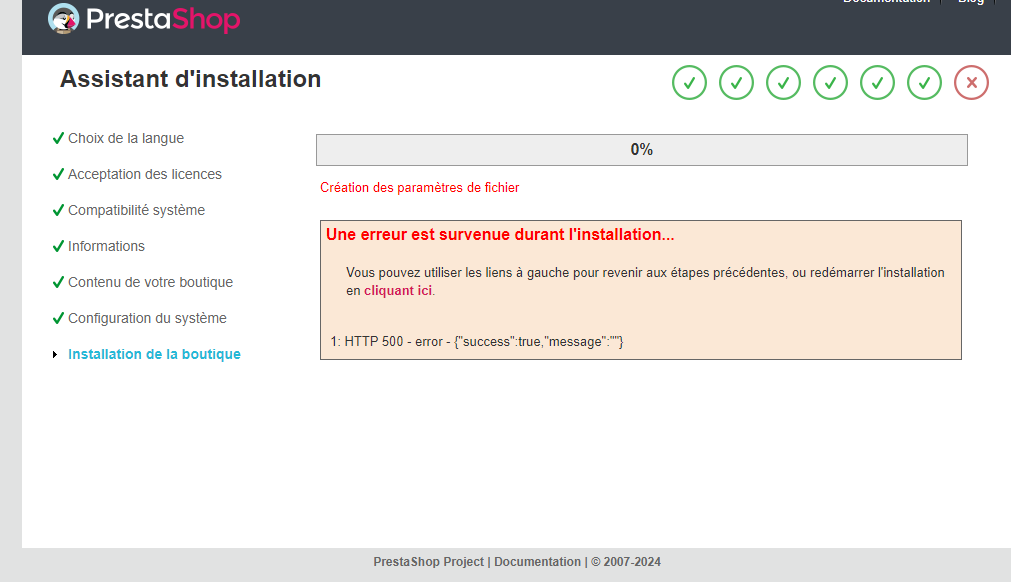Return to Acceptation des licences step

(x=144, y=174)
